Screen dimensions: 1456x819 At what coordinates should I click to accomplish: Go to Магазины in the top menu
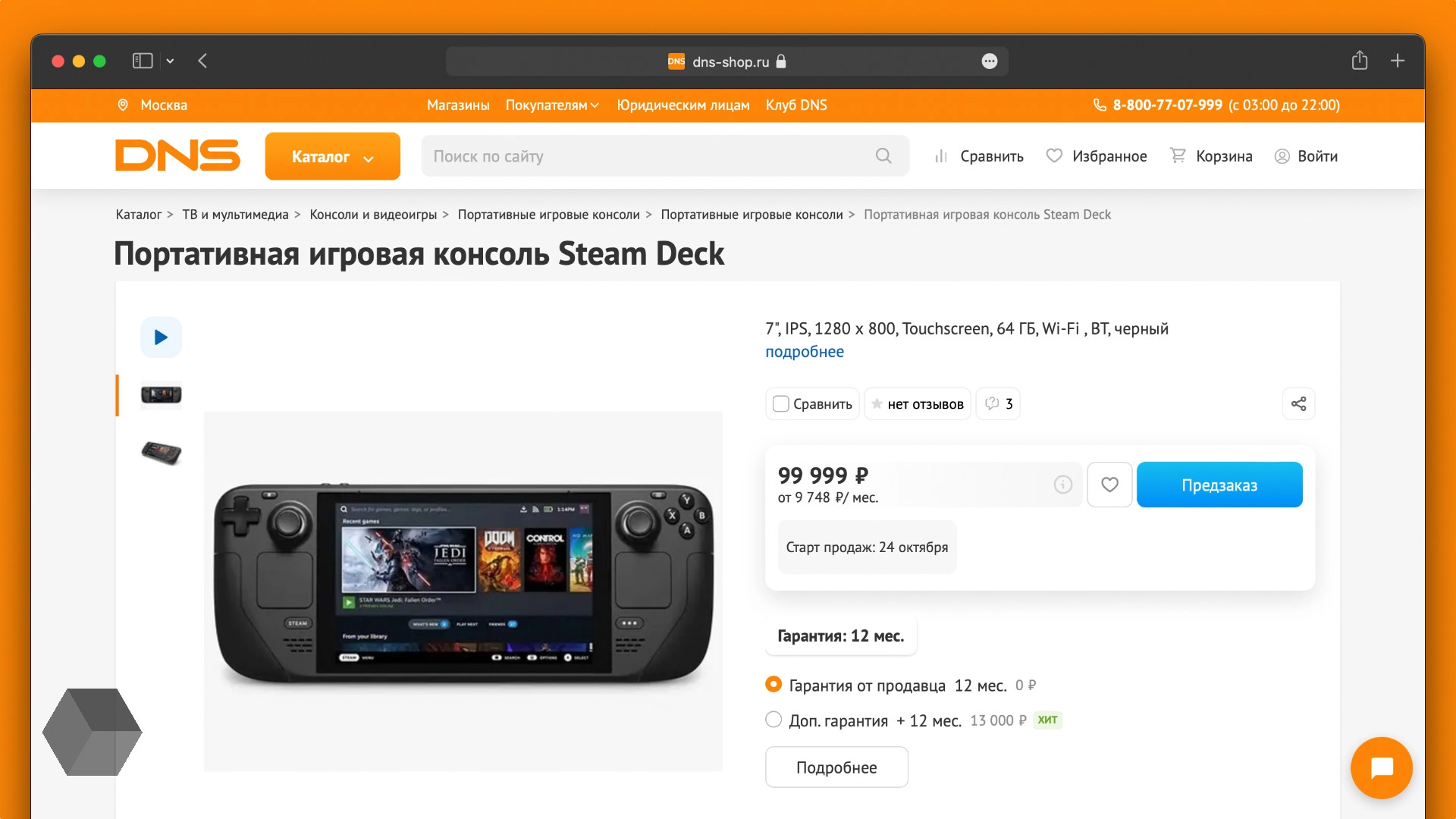458,105
